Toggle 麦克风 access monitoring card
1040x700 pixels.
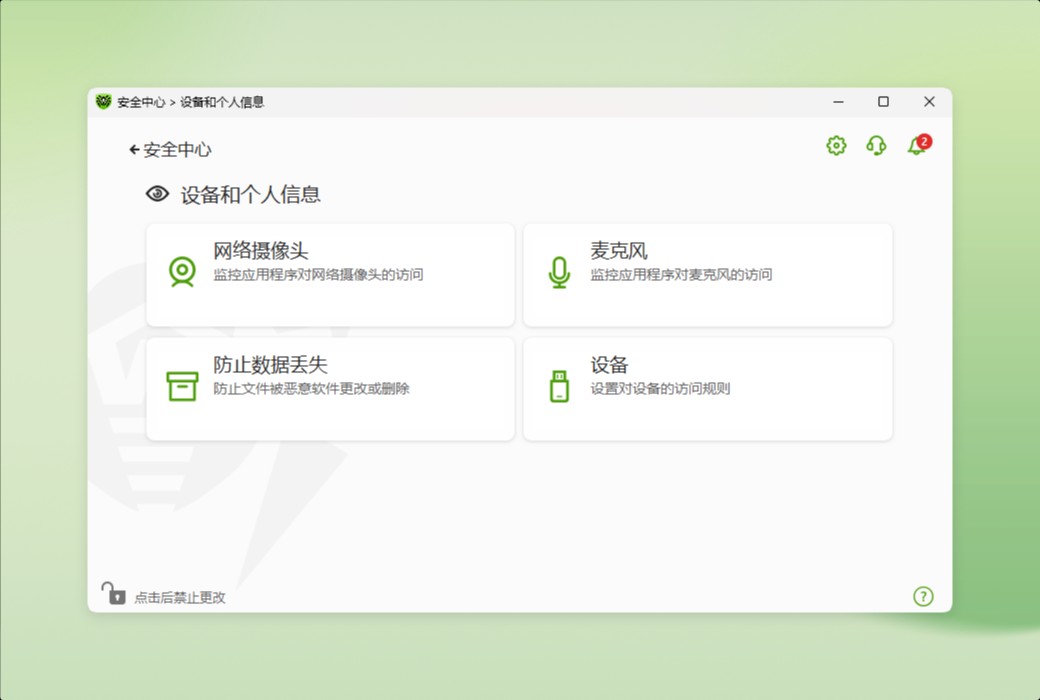tap(707, 272)
